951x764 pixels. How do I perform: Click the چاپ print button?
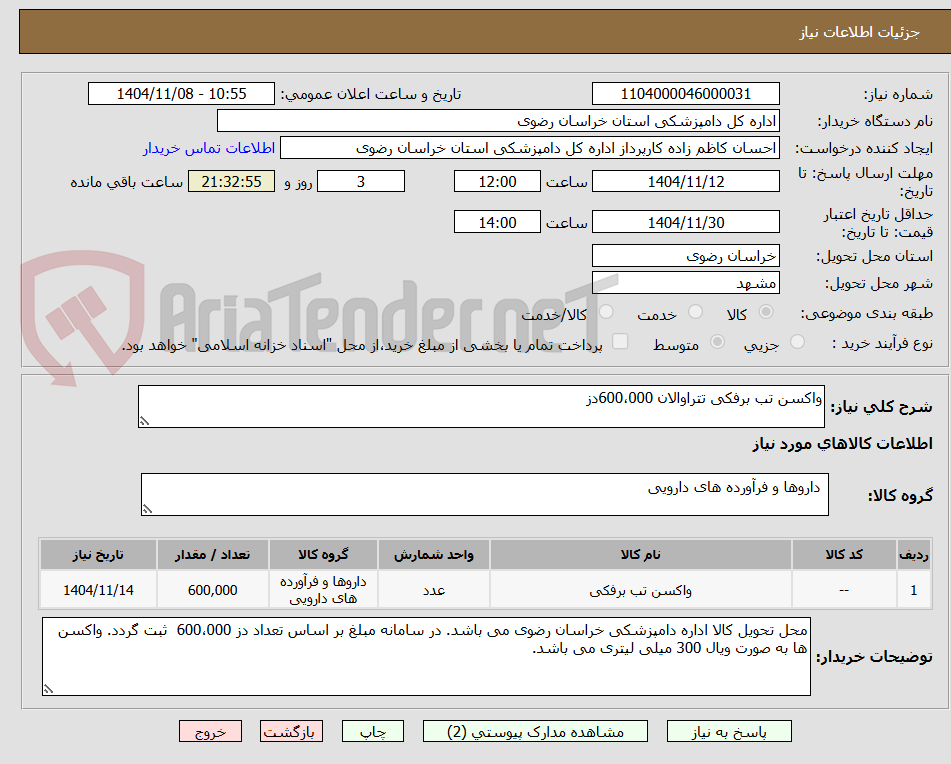coord(373,731)
